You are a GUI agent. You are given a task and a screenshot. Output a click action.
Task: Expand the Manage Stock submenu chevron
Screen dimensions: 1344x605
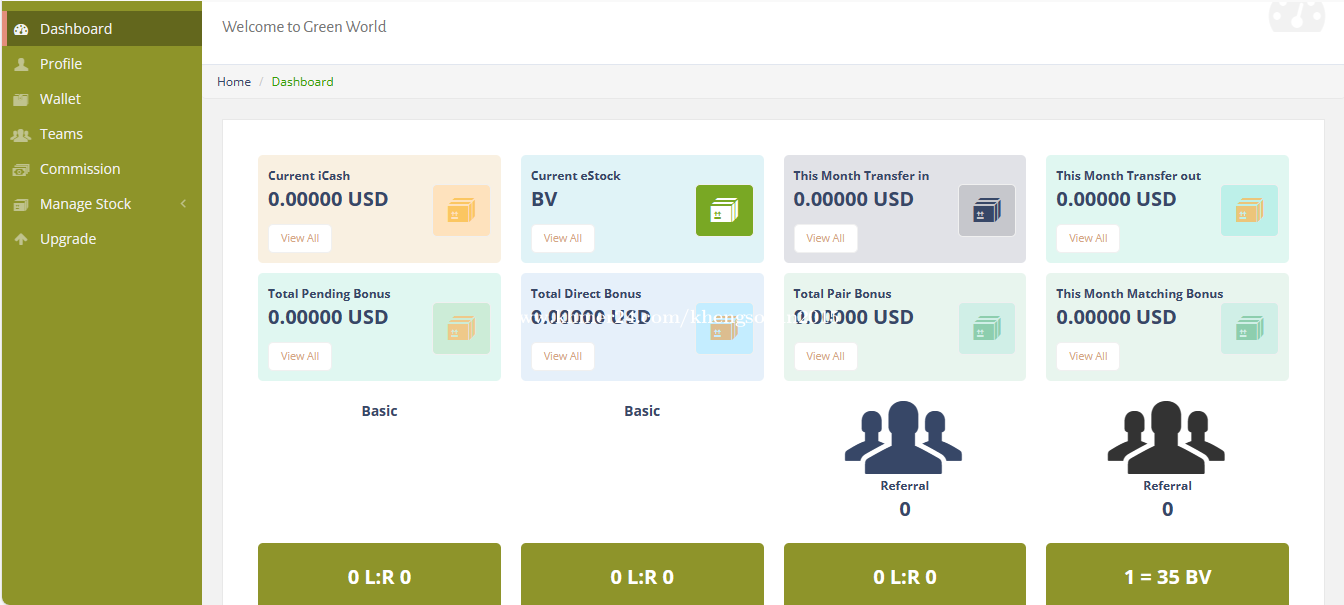183,203
